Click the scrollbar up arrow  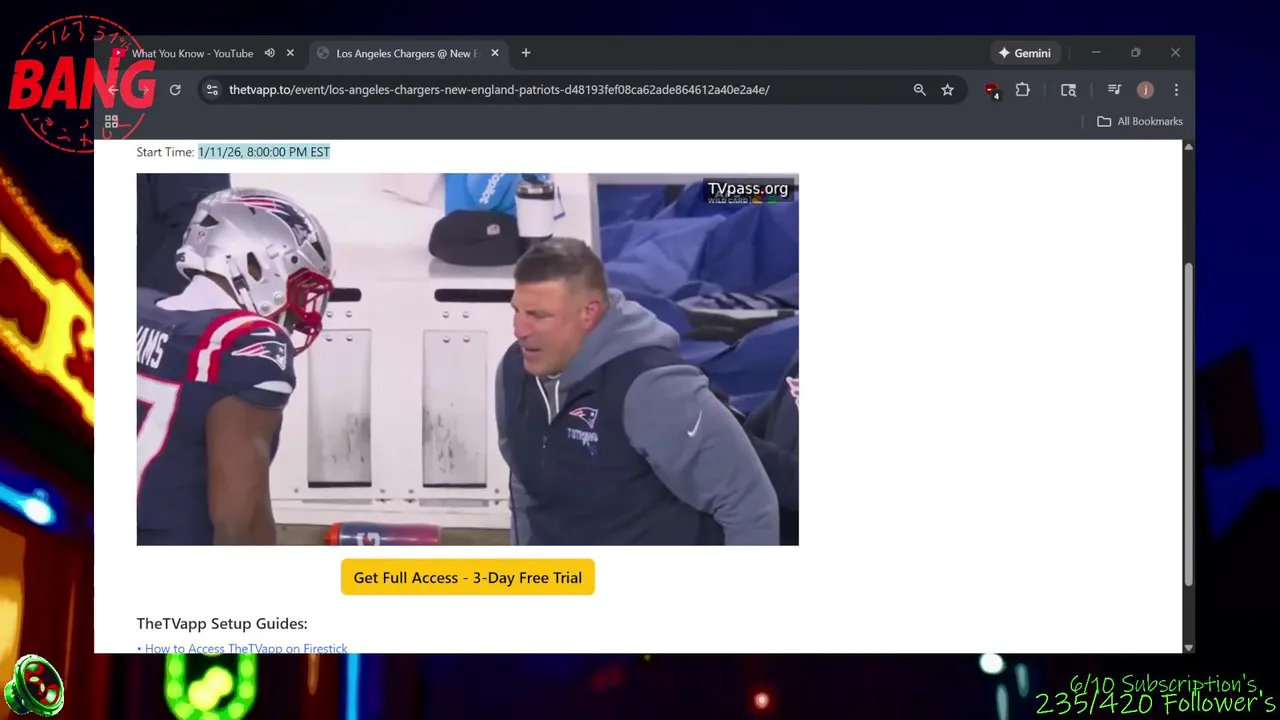[x=1188, y=147]
